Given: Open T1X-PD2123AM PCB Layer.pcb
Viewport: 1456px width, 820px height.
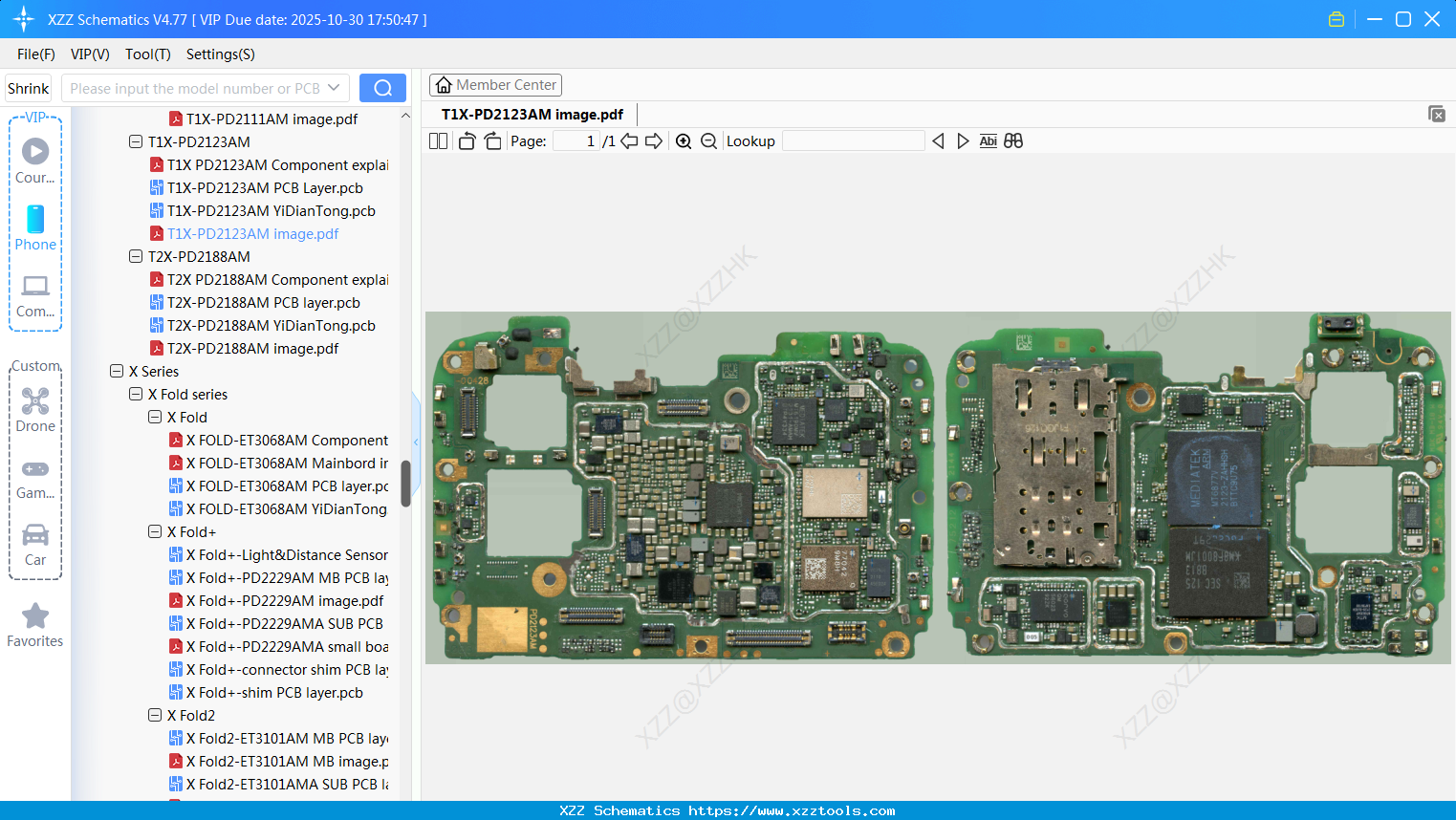Looking at the screenshot, I should click(256, 187).
